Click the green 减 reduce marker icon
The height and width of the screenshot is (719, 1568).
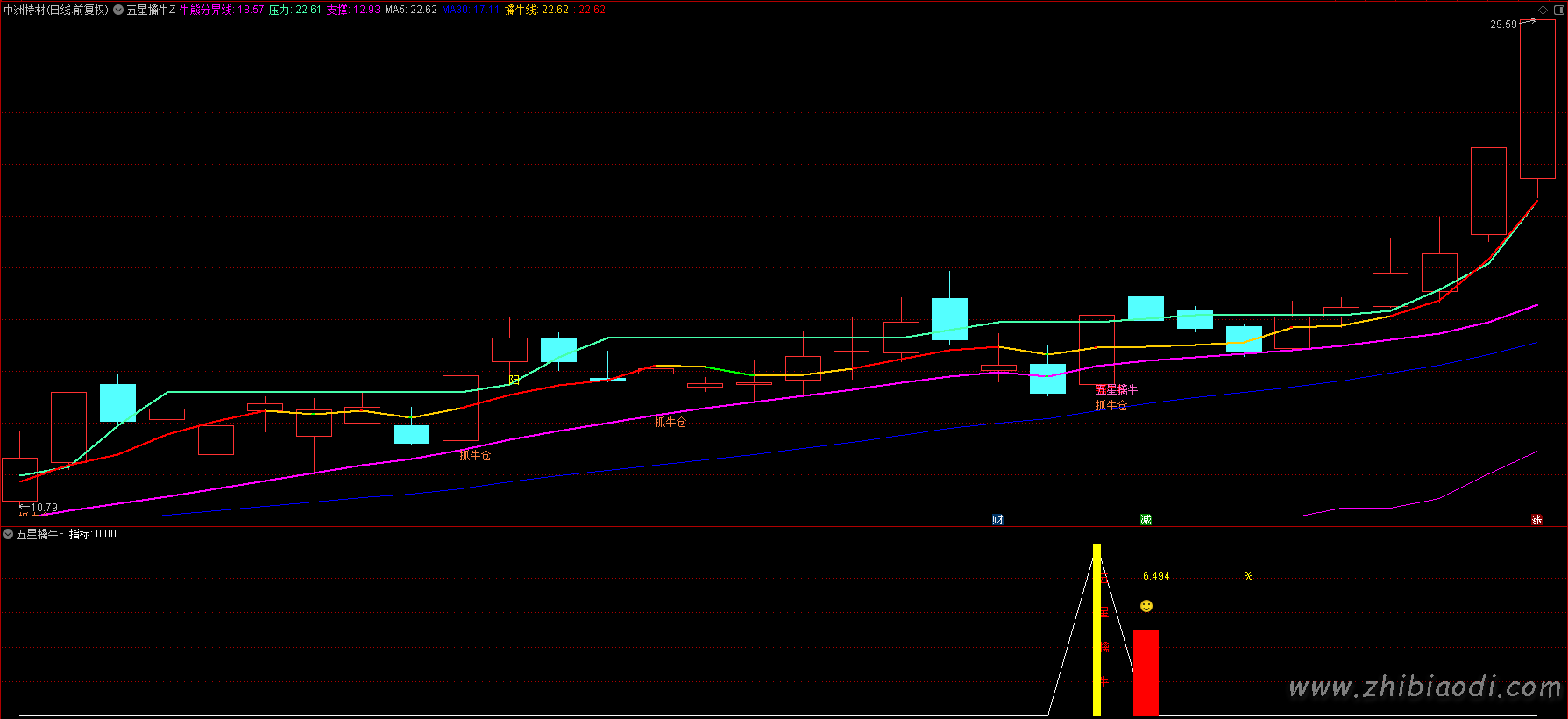click(1146, 520)
